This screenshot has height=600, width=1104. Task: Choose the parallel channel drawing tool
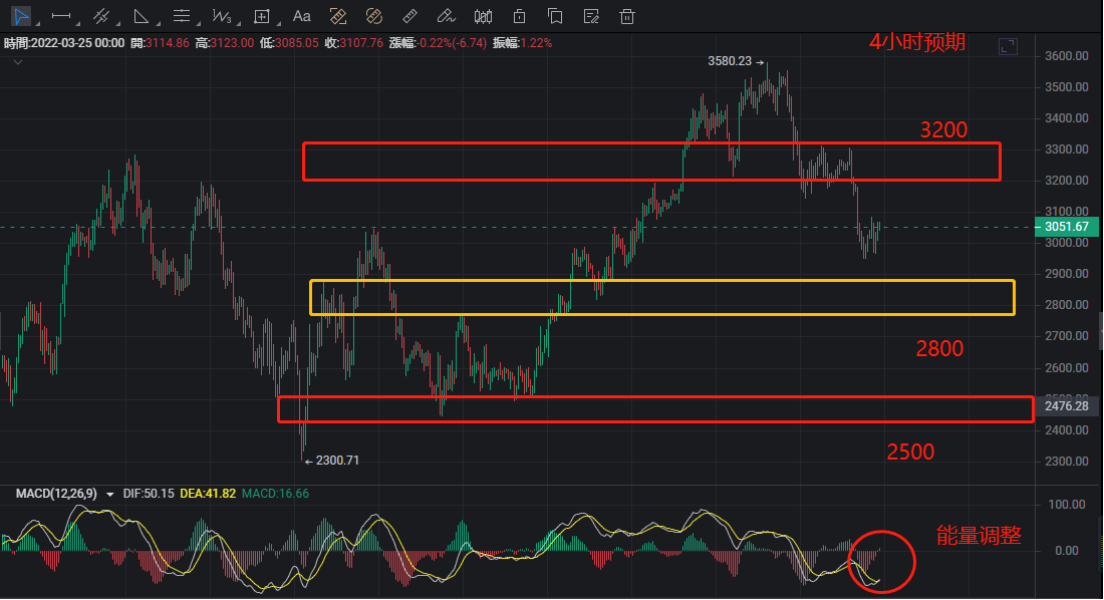point(101,16)
